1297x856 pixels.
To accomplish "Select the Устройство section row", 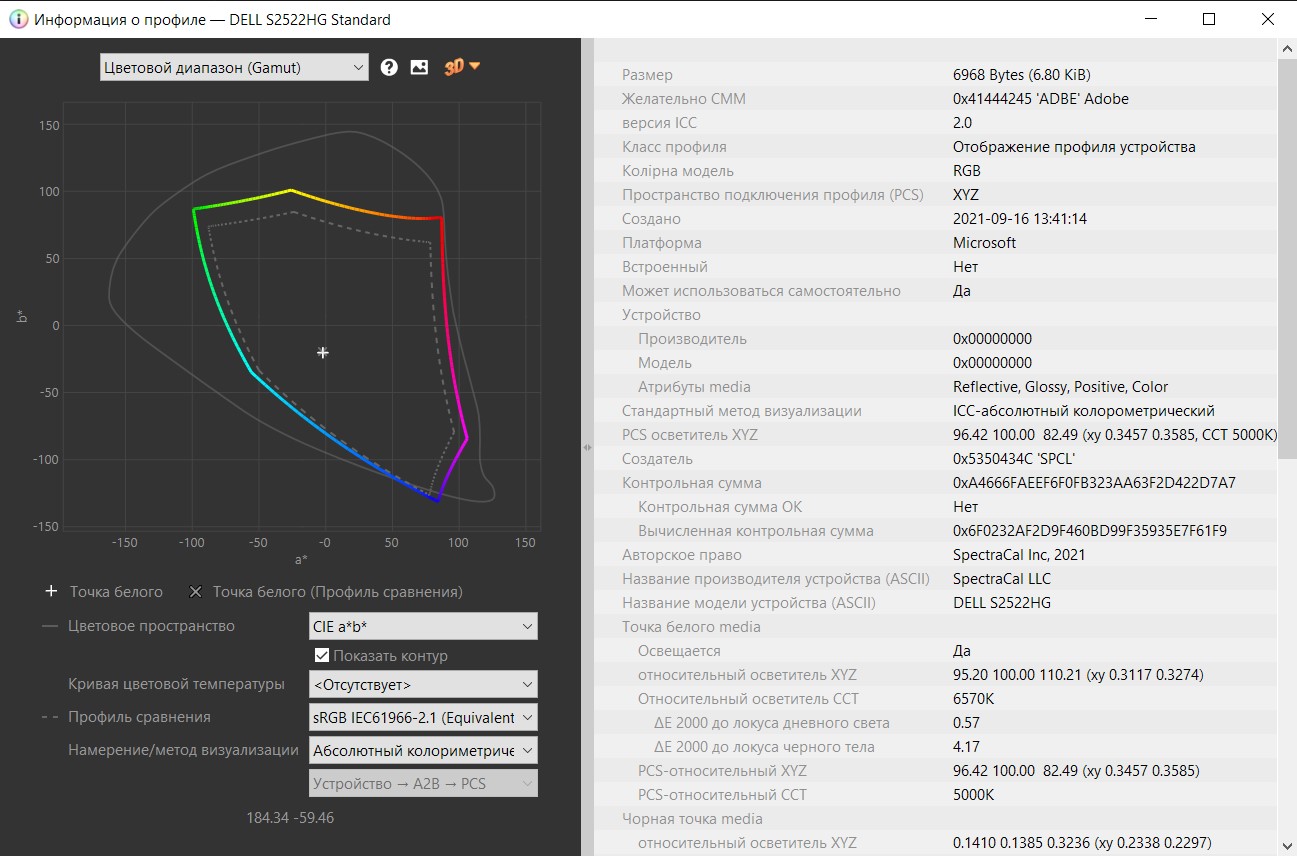I will point(936,315).
